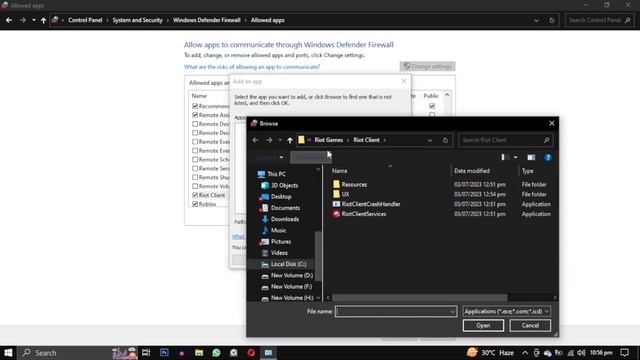Open the file type filter dropdown

pos(507,311)
